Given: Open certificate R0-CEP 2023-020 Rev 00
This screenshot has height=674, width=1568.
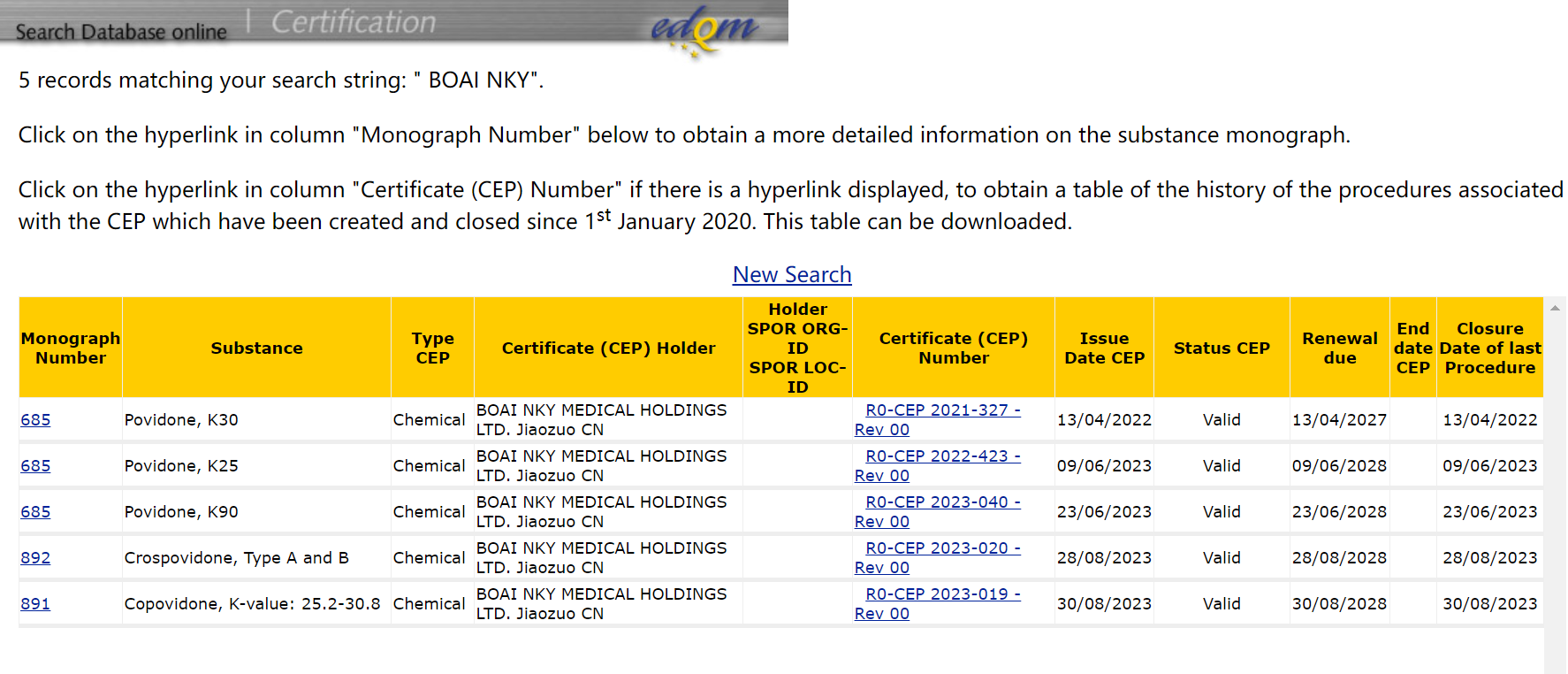Looking at the screenshot, I should (x=942, y=548).
